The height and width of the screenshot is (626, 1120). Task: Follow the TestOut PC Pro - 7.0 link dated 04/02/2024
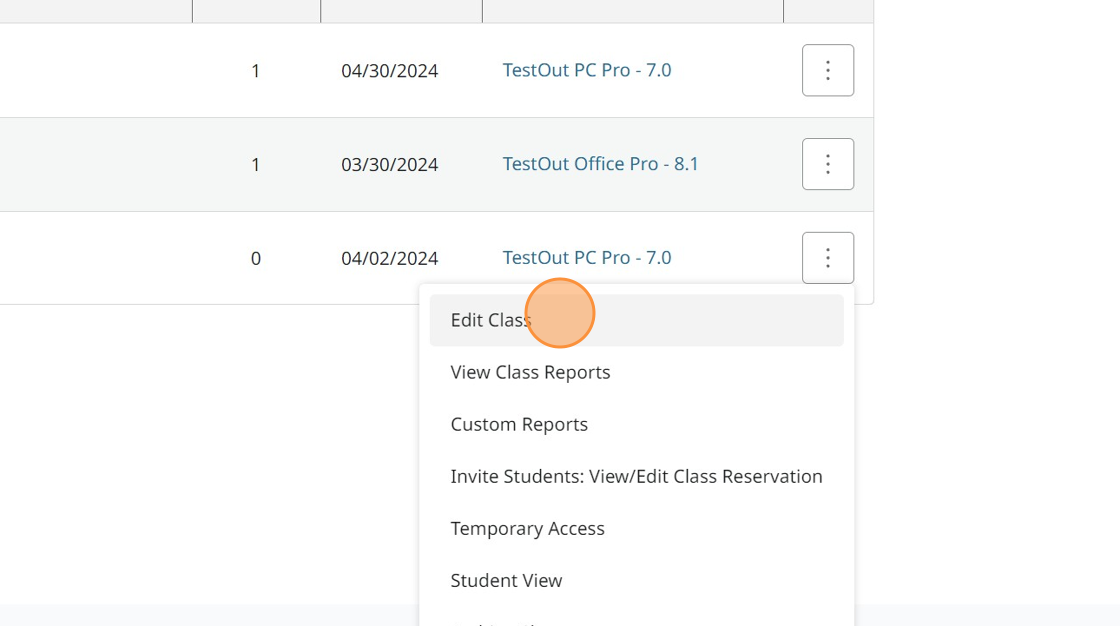586,258
